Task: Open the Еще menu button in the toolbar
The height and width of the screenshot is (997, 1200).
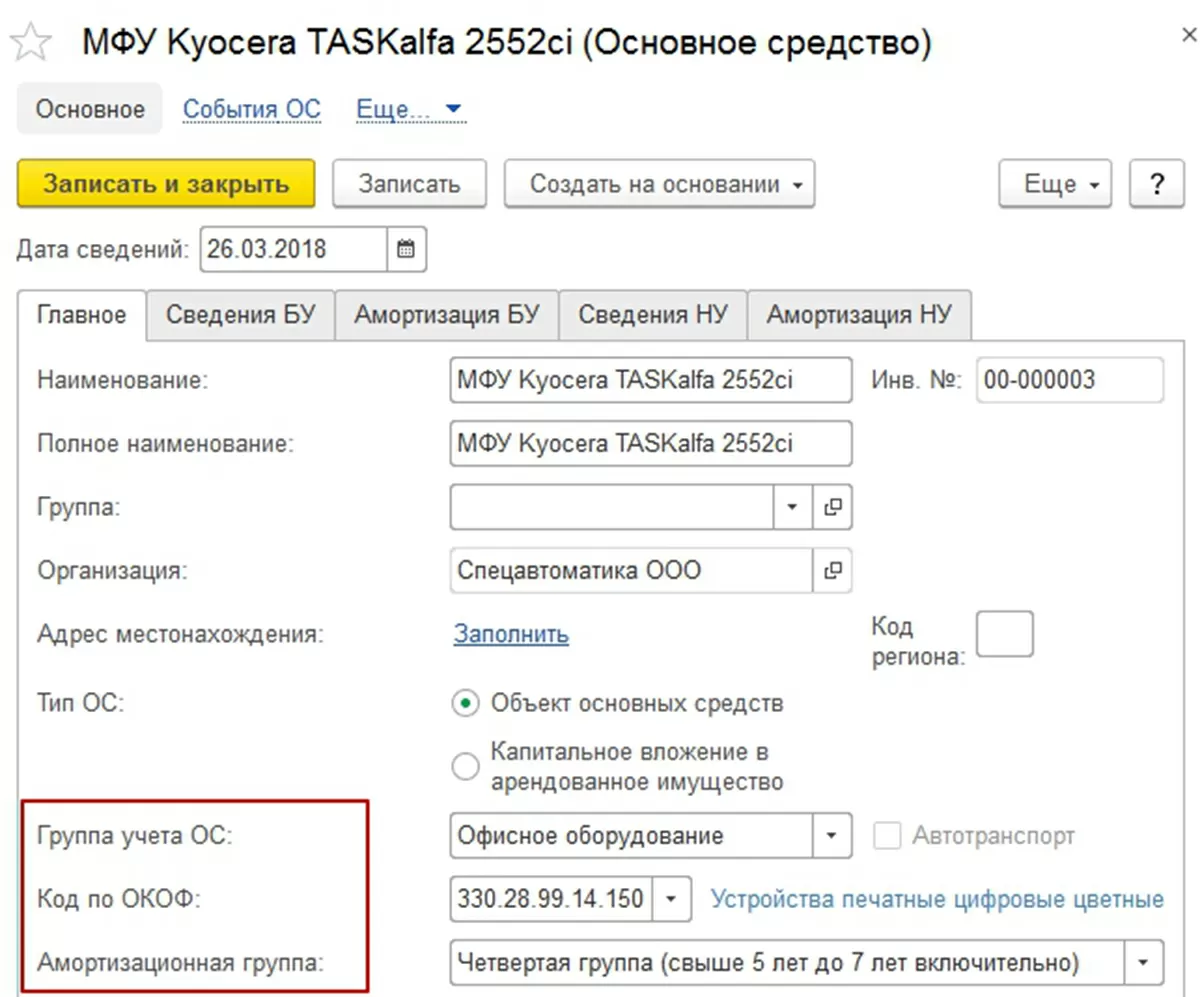Action: click(1055, 184)
